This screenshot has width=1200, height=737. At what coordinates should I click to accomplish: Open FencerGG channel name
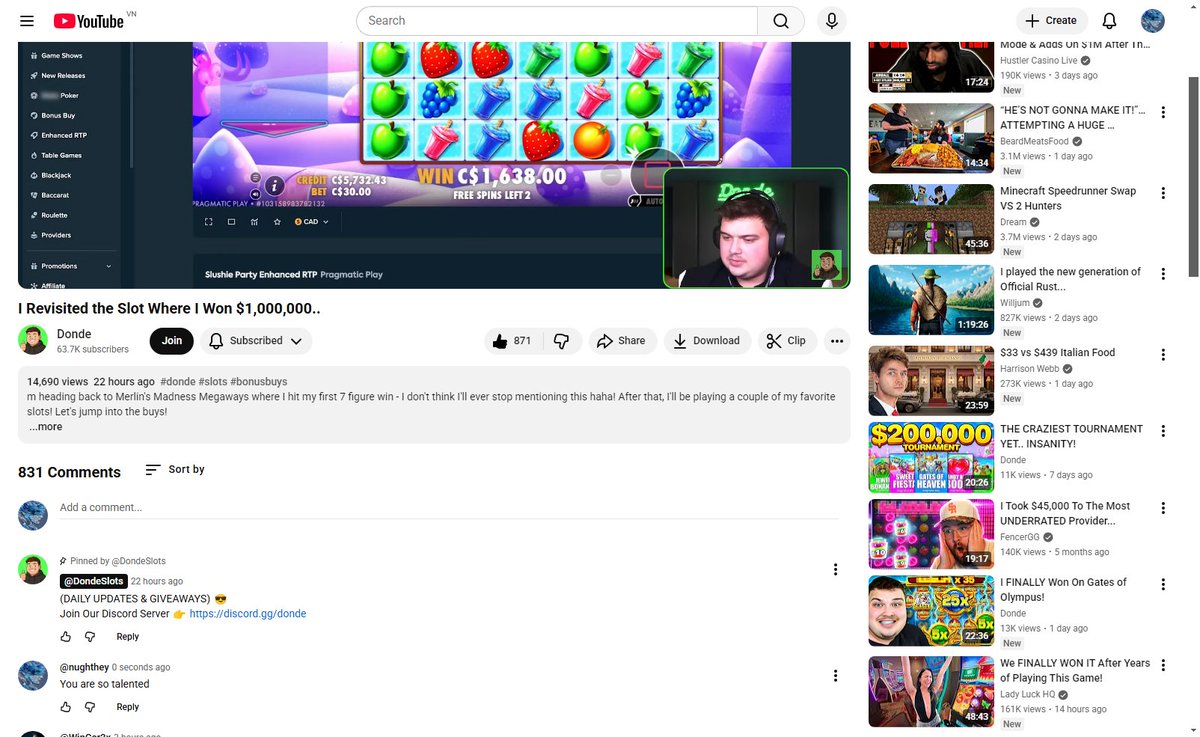click(x=1021, y=537)
